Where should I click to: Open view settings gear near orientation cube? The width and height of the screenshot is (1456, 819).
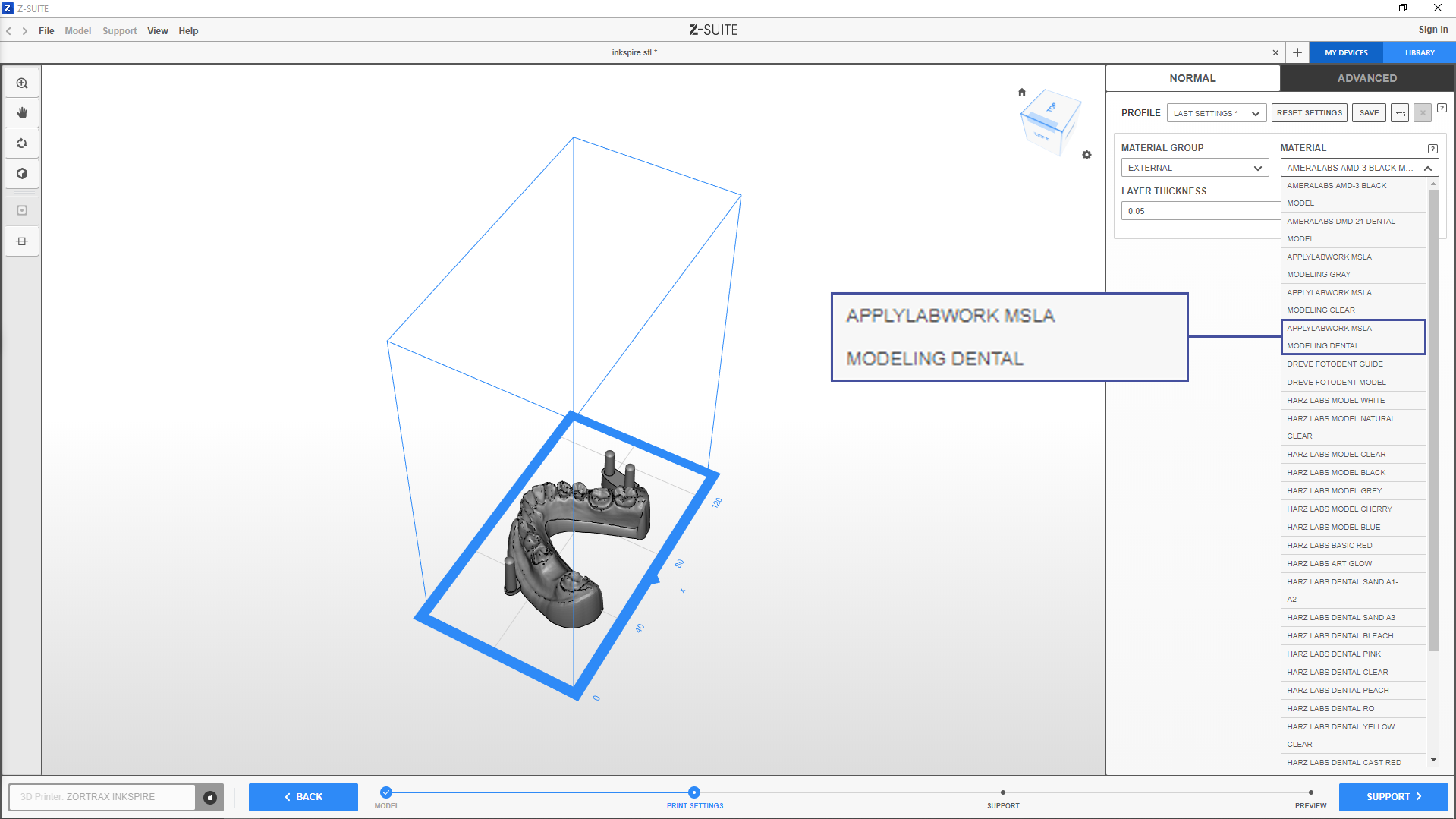click(1086, 155)
